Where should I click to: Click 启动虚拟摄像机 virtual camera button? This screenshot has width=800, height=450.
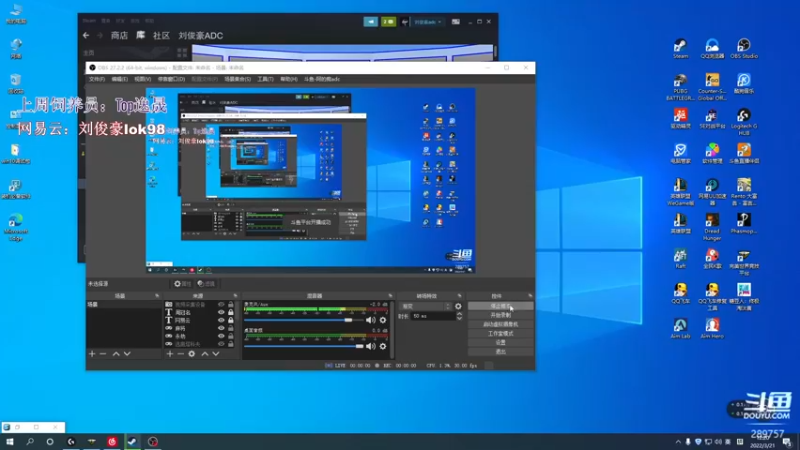[x=501, y=324]
